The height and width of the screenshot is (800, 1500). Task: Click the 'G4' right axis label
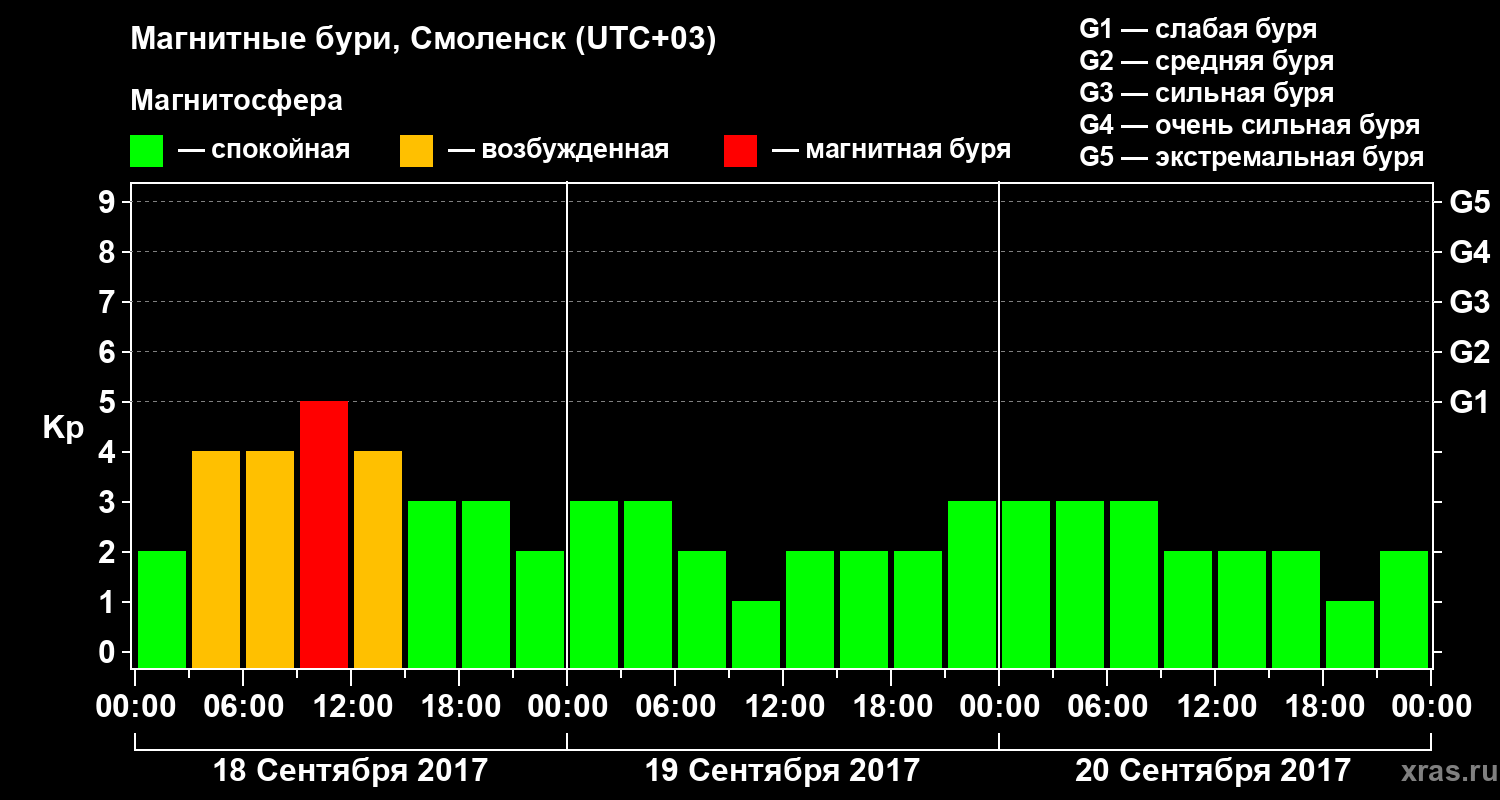click(1469, 252)
